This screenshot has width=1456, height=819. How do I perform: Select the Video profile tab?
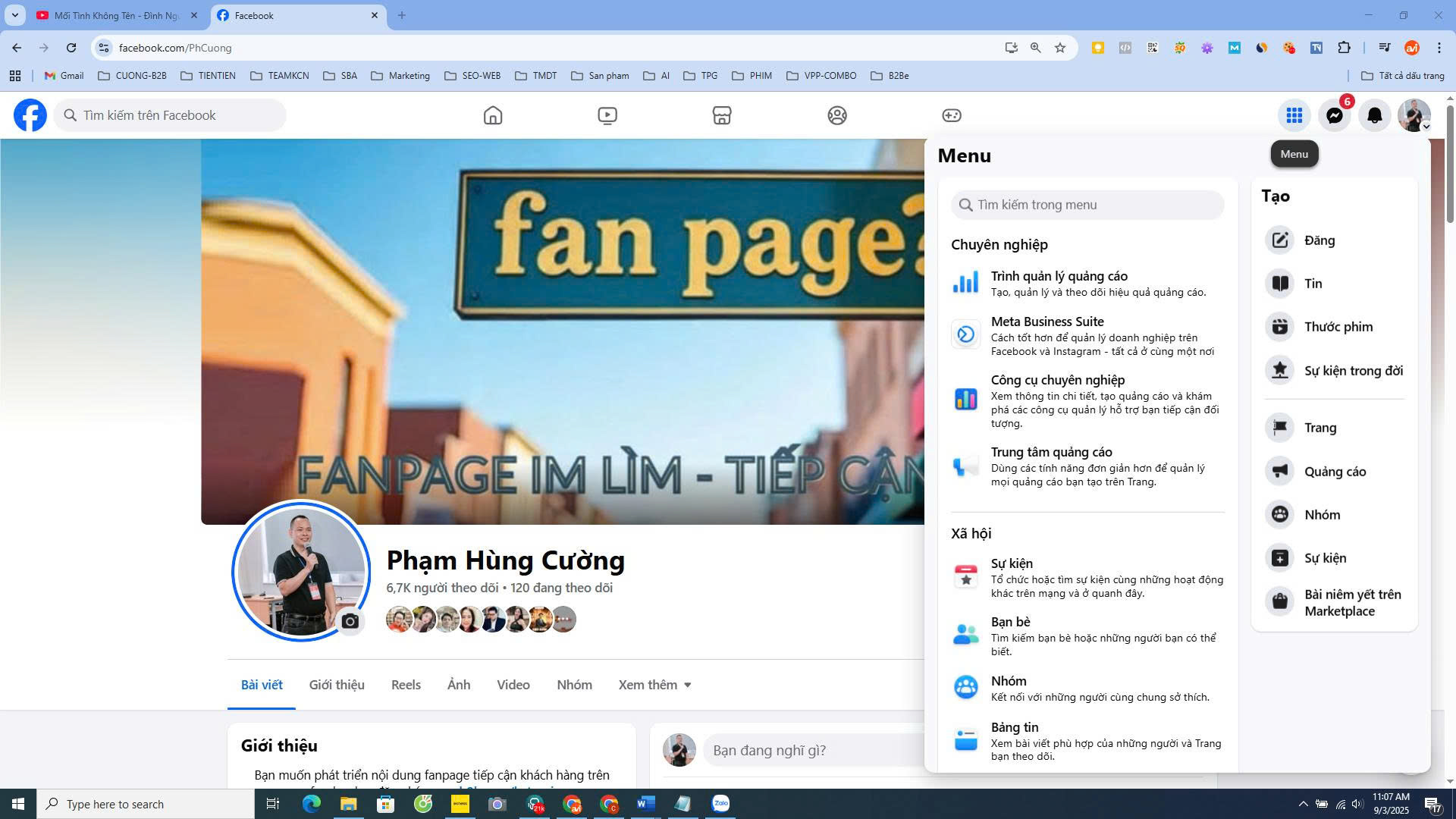(513, 685)
